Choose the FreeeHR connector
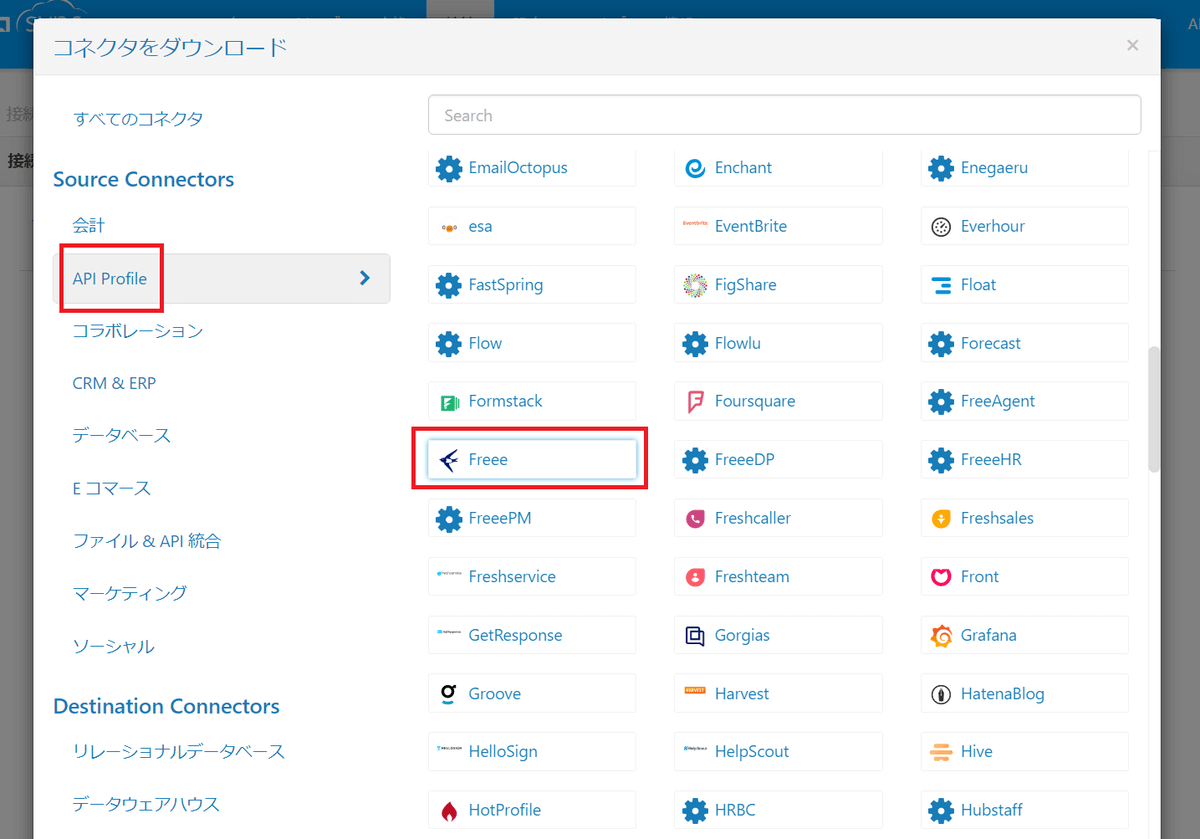The height and width of the screenshot is (839, 1200). [x=1024, y=460]
